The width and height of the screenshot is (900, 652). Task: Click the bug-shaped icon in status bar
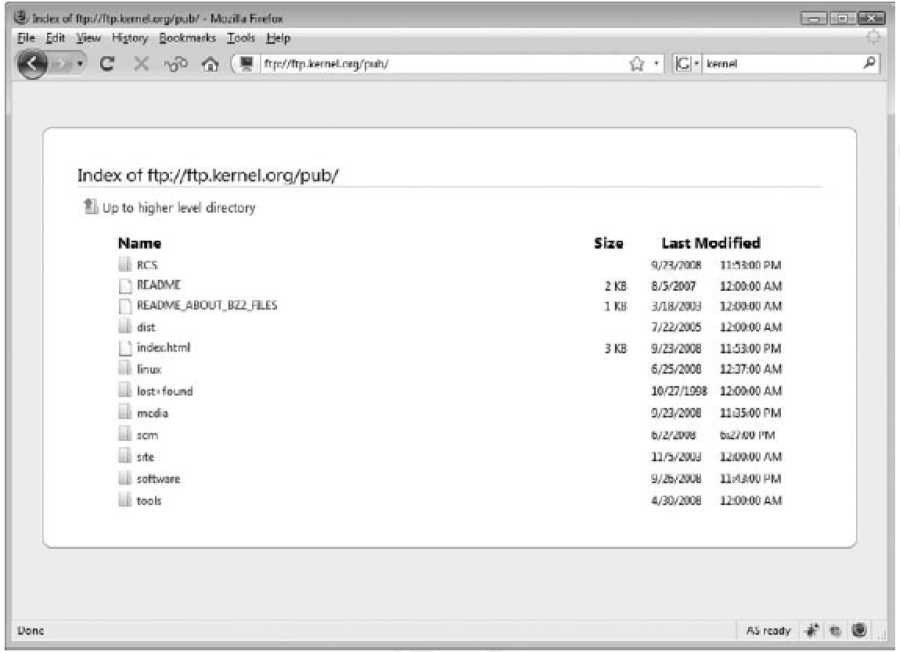(x=812, y=630)
